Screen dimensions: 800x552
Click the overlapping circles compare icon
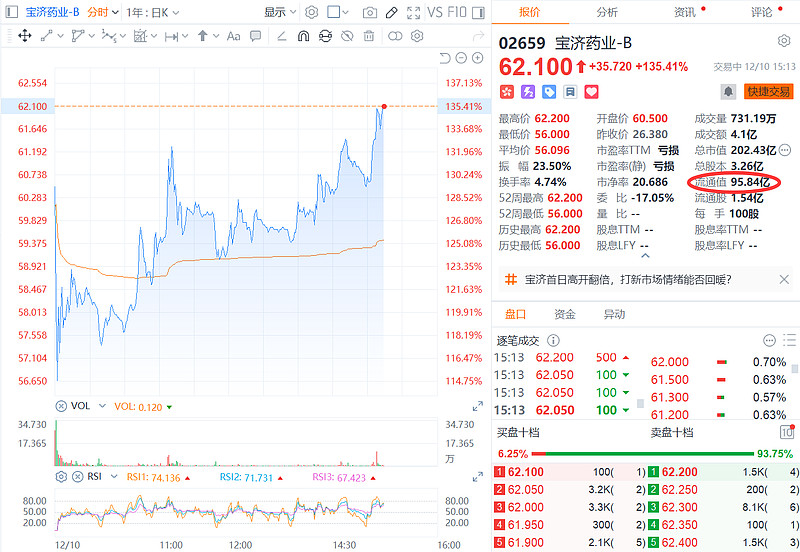click(x=395, y=36)
